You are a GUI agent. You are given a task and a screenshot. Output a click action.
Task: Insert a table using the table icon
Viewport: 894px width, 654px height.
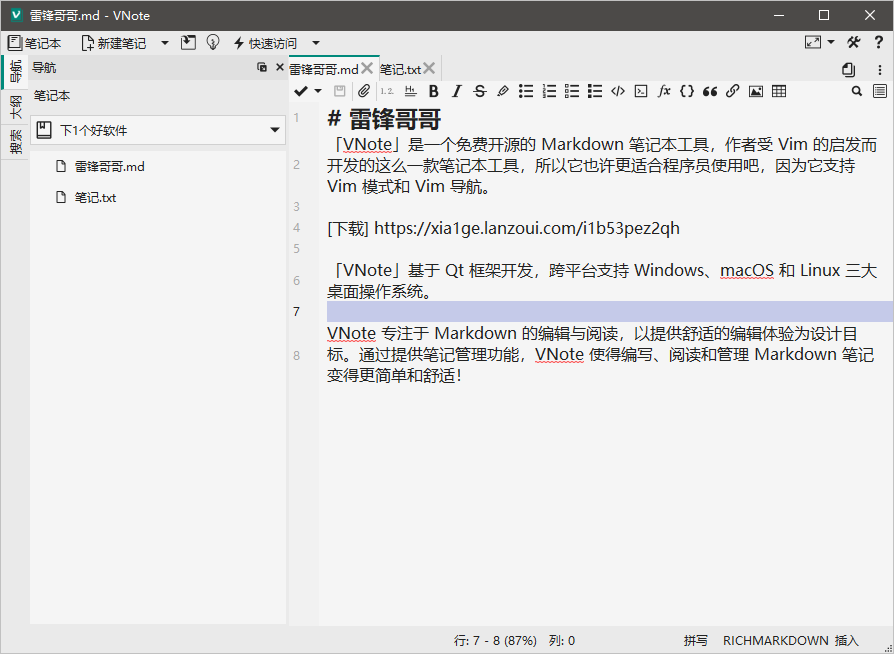coord(779,91)
